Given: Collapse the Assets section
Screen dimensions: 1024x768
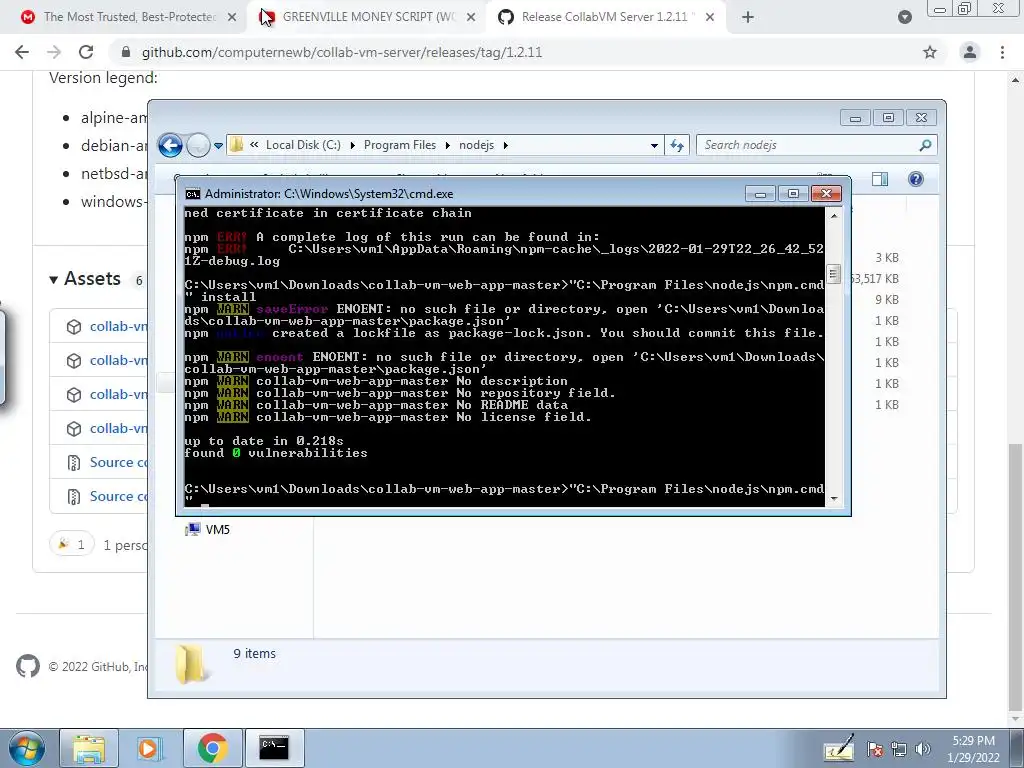Looking at the screenshot, I should [x=85, y=279].
